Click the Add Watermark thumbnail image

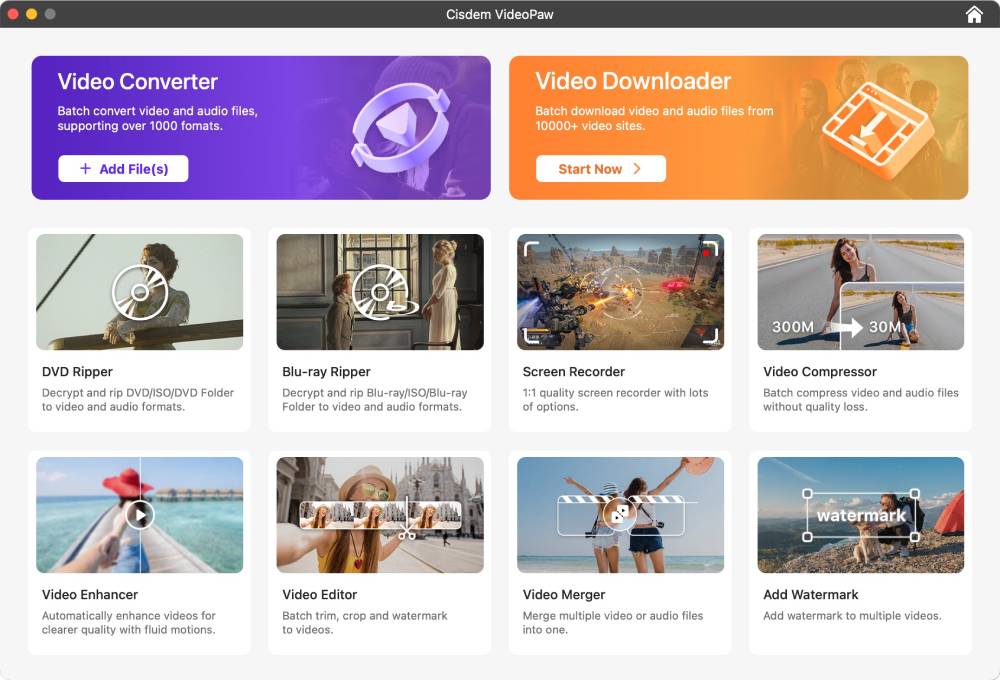point(860,515)
